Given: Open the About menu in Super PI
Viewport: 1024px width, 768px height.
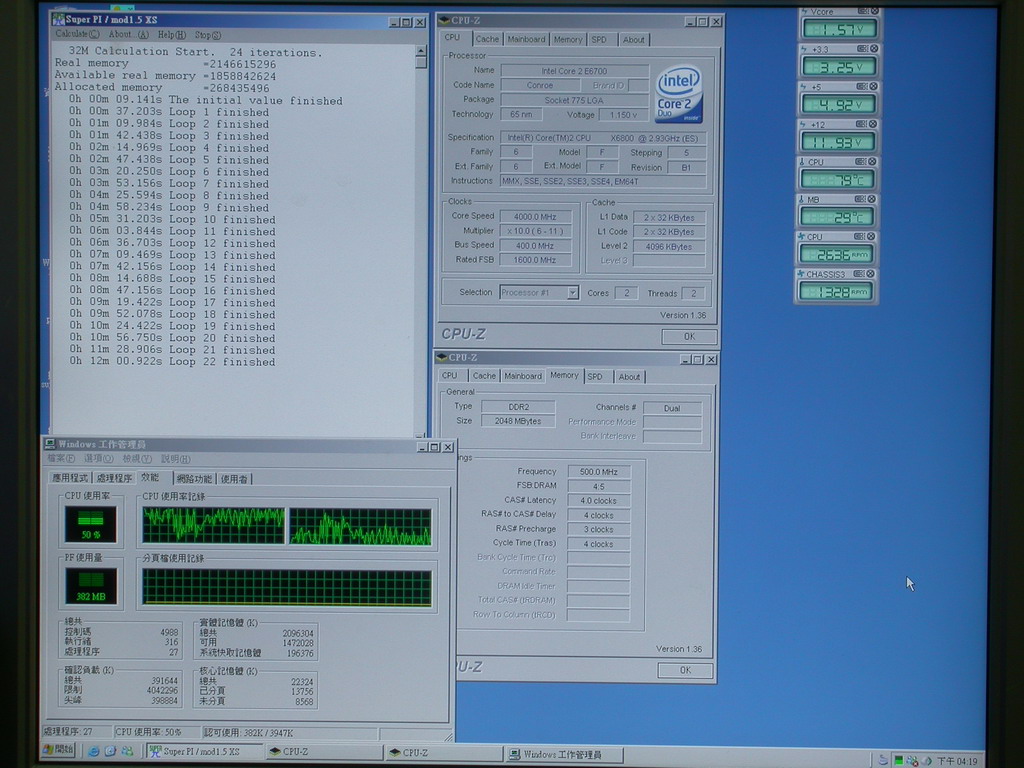Looking at the screenshot, I should [x=128, y=35].
